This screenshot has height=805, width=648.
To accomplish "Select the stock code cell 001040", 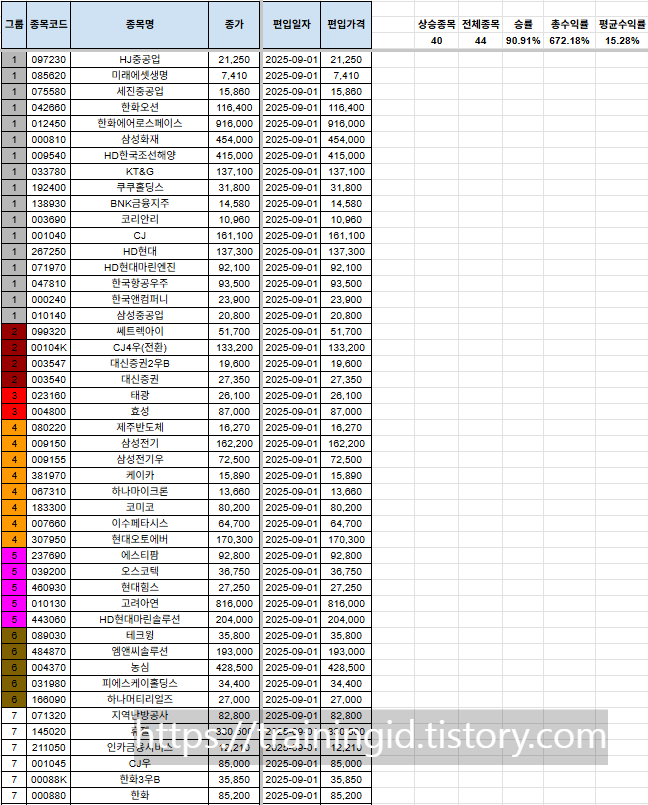I will pyautogui.click(x=48, y=235).
